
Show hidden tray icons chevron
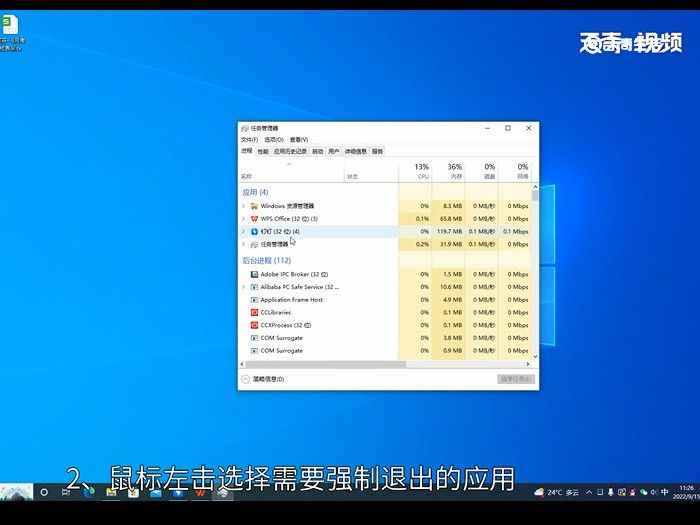click(x=589, y=492)
